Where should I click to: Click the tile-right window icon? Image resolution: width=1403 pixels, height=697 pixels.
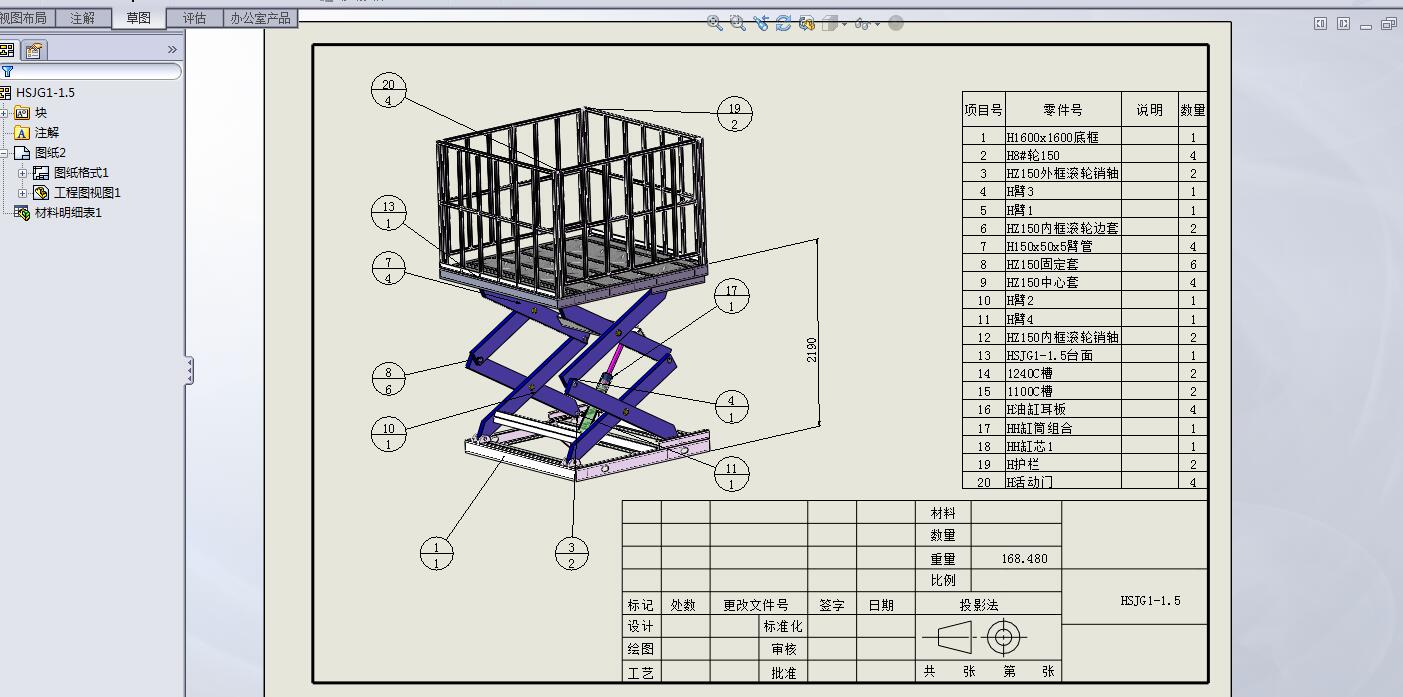[x=1343, y=24]
